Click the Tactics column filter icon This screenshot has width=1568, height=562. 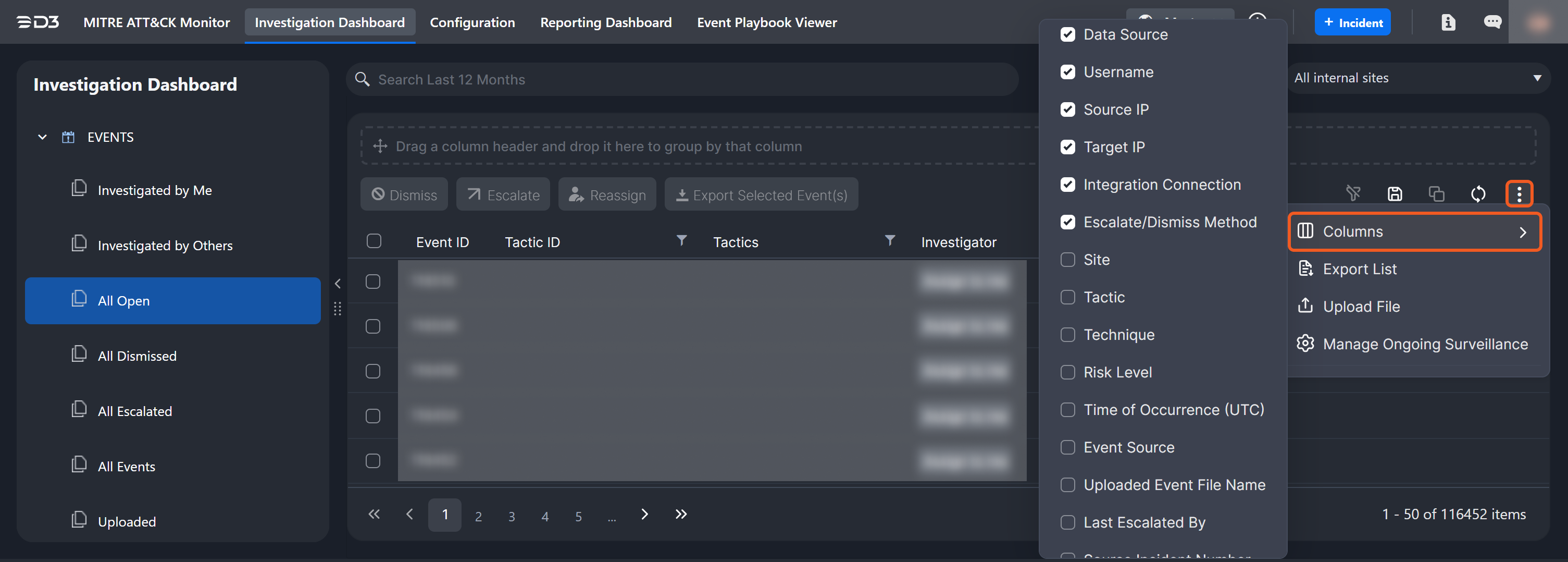click(889, 240)
